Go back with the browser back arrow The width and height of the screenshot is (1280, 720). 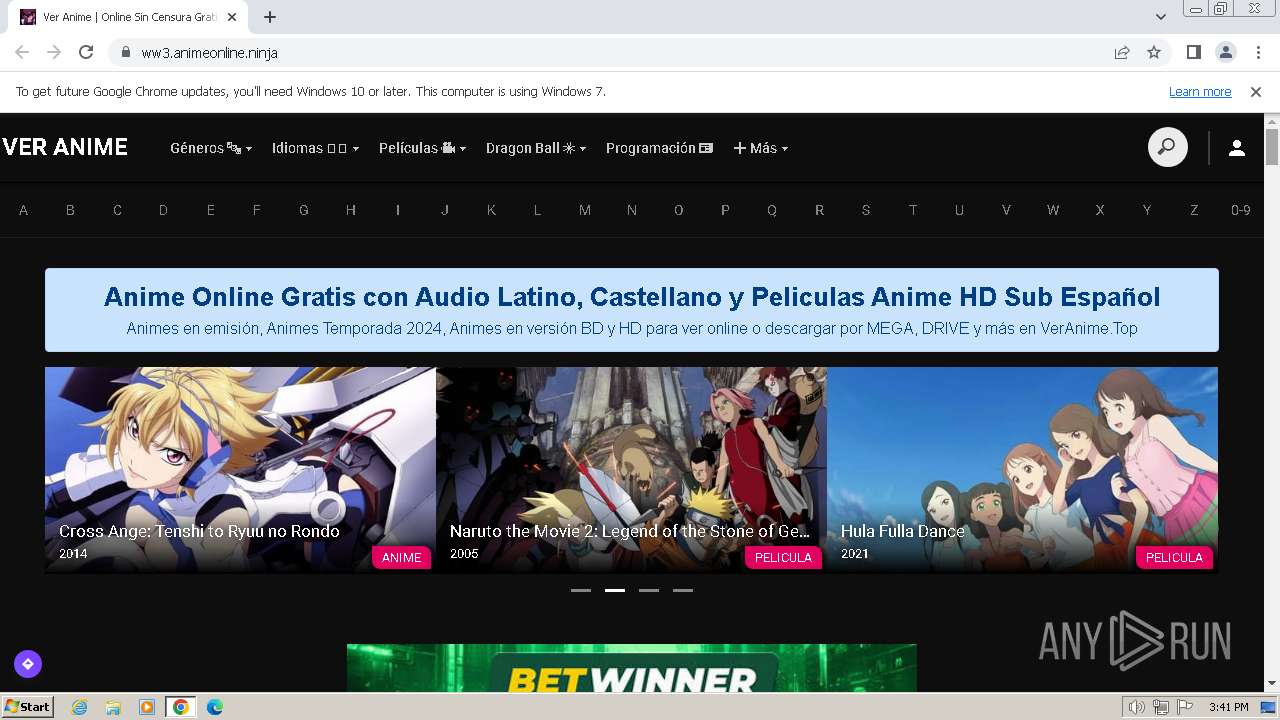pyautogui.click(x=22, y=53)
